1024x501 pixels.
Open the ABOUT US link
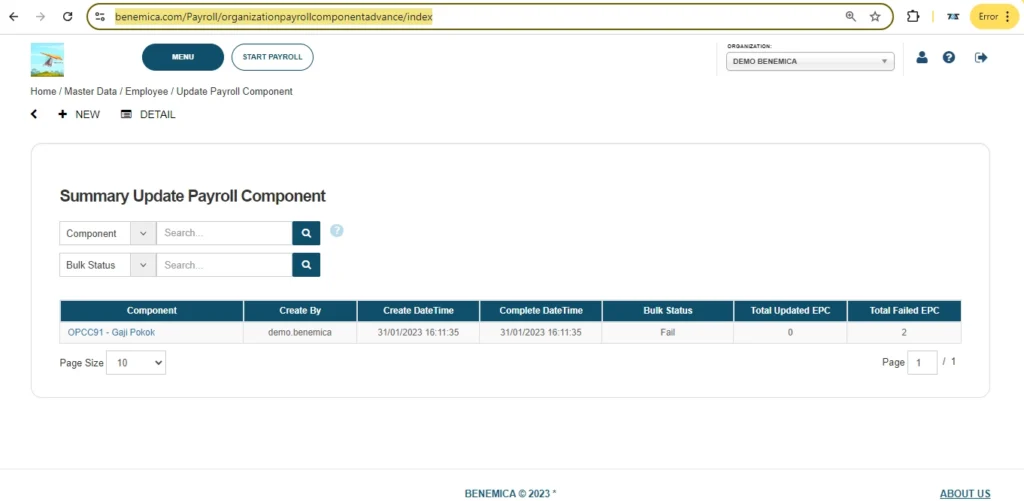tap(965, 494)
